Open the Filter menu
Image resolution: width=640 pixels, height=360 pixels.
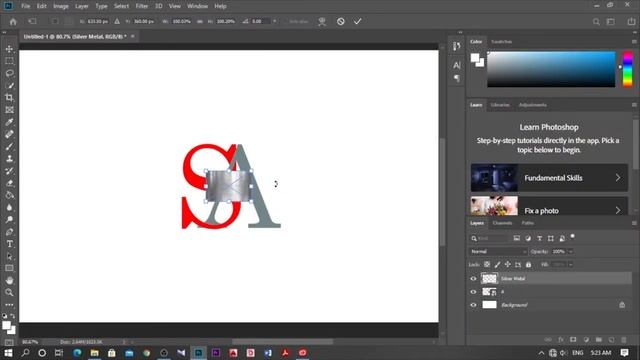142,6
